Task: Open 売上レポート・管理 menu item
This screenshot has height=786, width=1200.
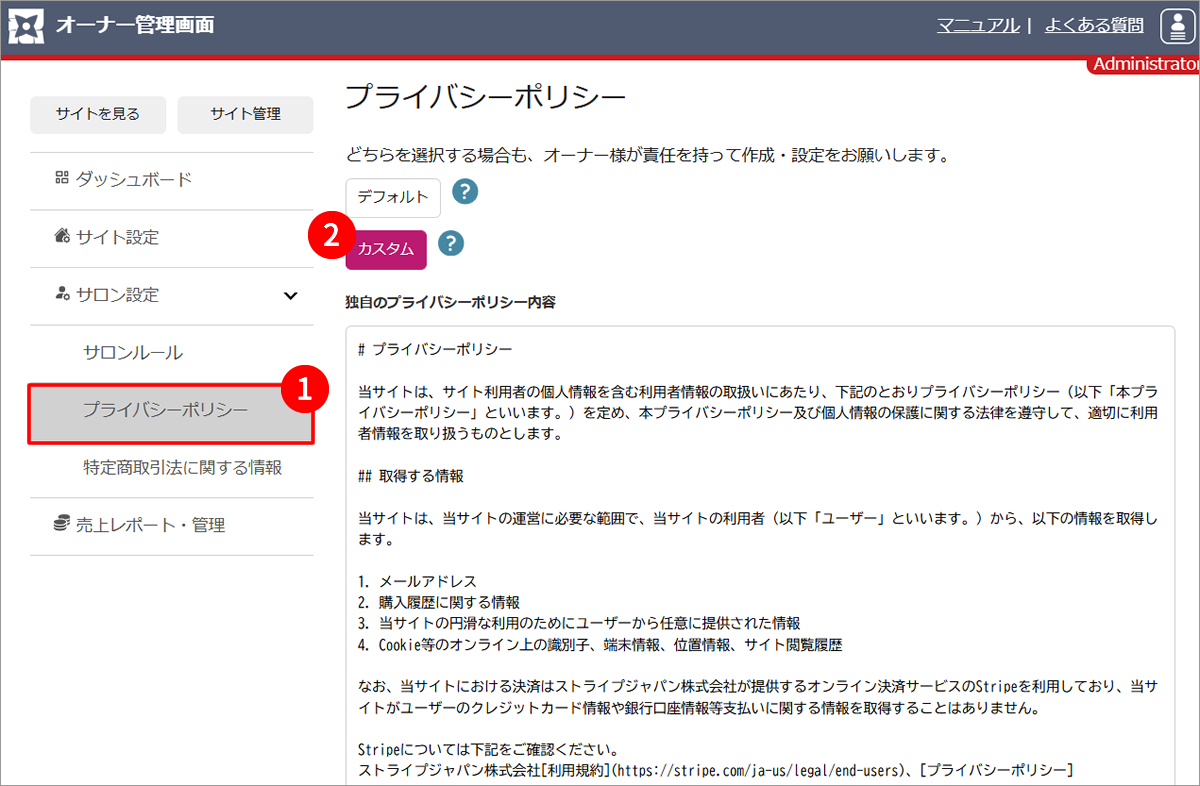Action: (150, 525)
